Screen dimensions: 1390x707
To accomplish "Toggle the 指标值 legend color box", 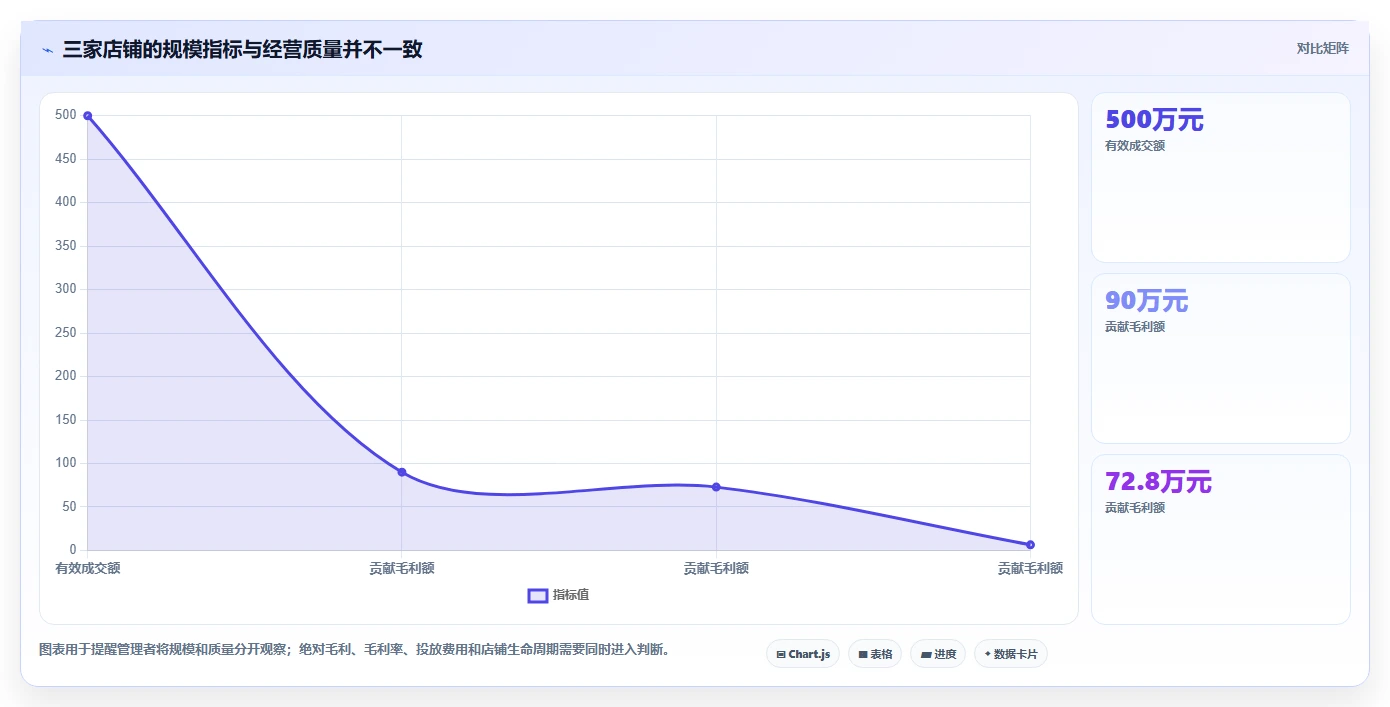I will [538, 596].
